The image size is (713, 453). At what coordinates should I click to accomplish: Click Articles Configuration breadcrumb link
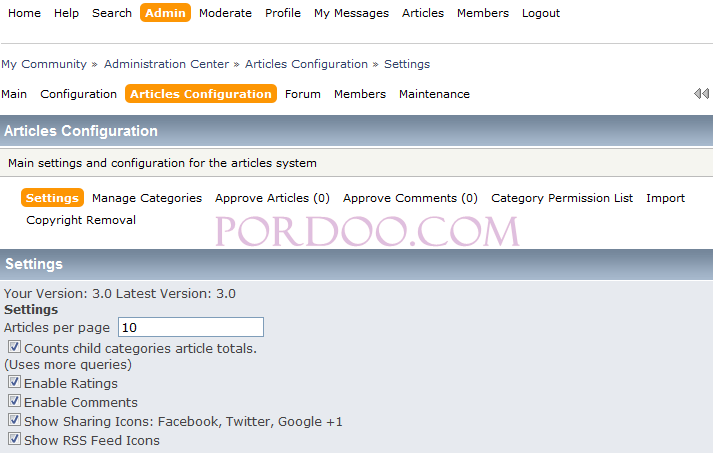tap(306, 64)
